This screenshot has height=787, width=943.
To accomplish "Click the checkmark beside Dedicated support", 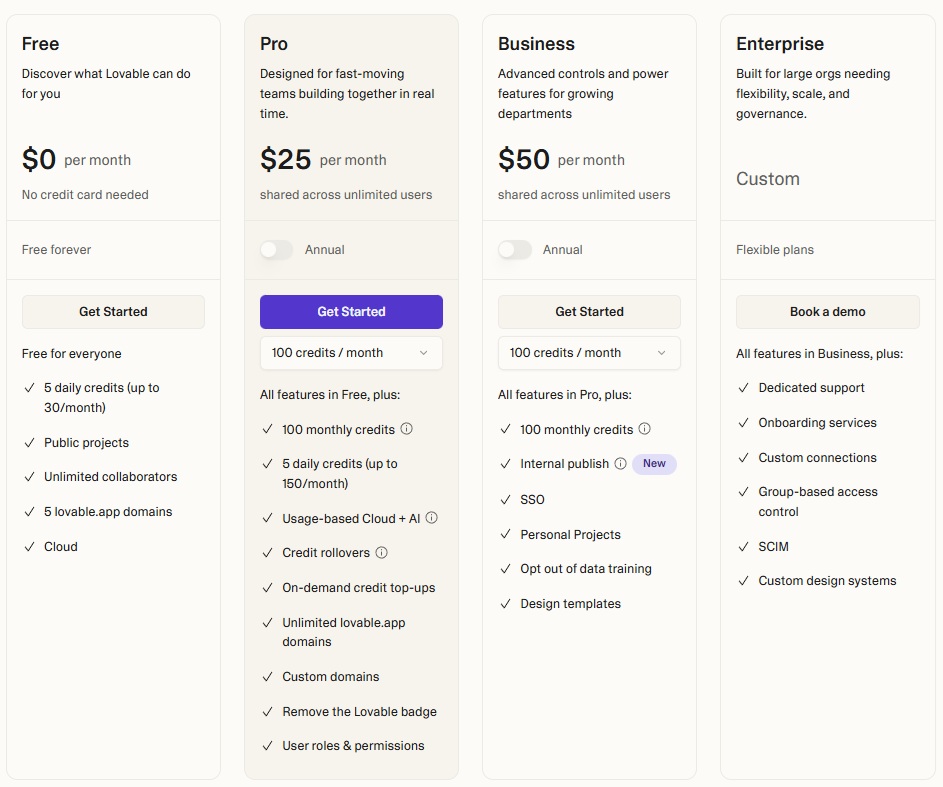I will pos(743,387).
